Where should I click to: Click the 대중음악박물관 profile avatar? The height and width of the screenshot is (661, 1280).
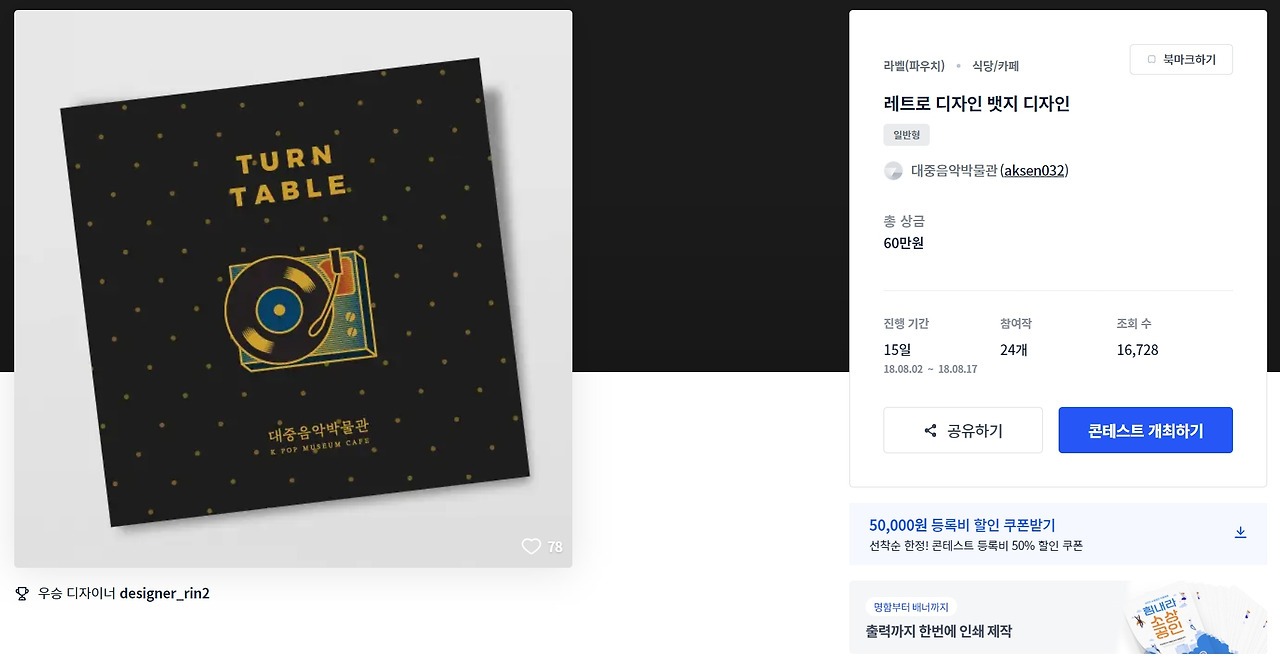point(893,171)
